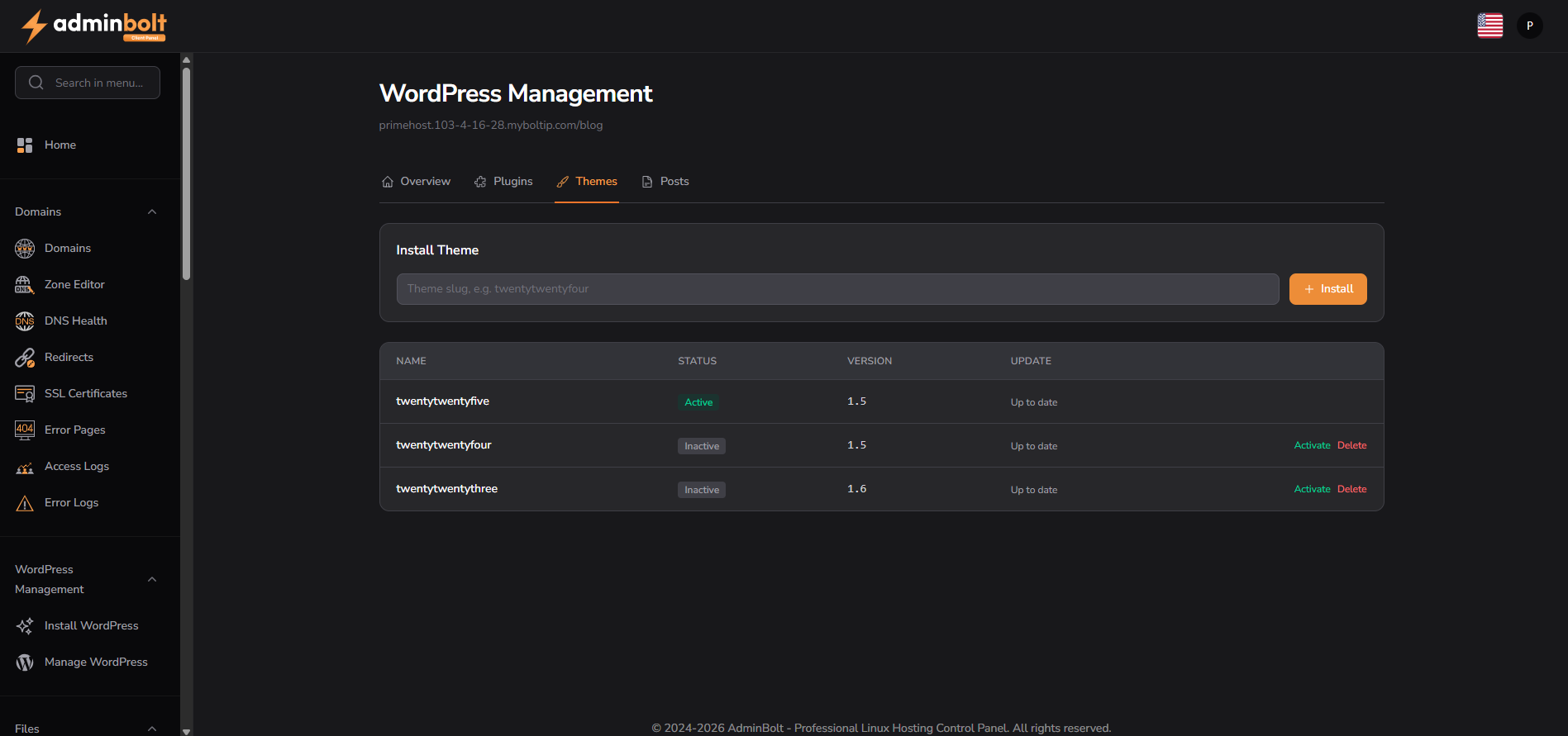
Task: Click the Error Logs warning icon
Action: 25,502
